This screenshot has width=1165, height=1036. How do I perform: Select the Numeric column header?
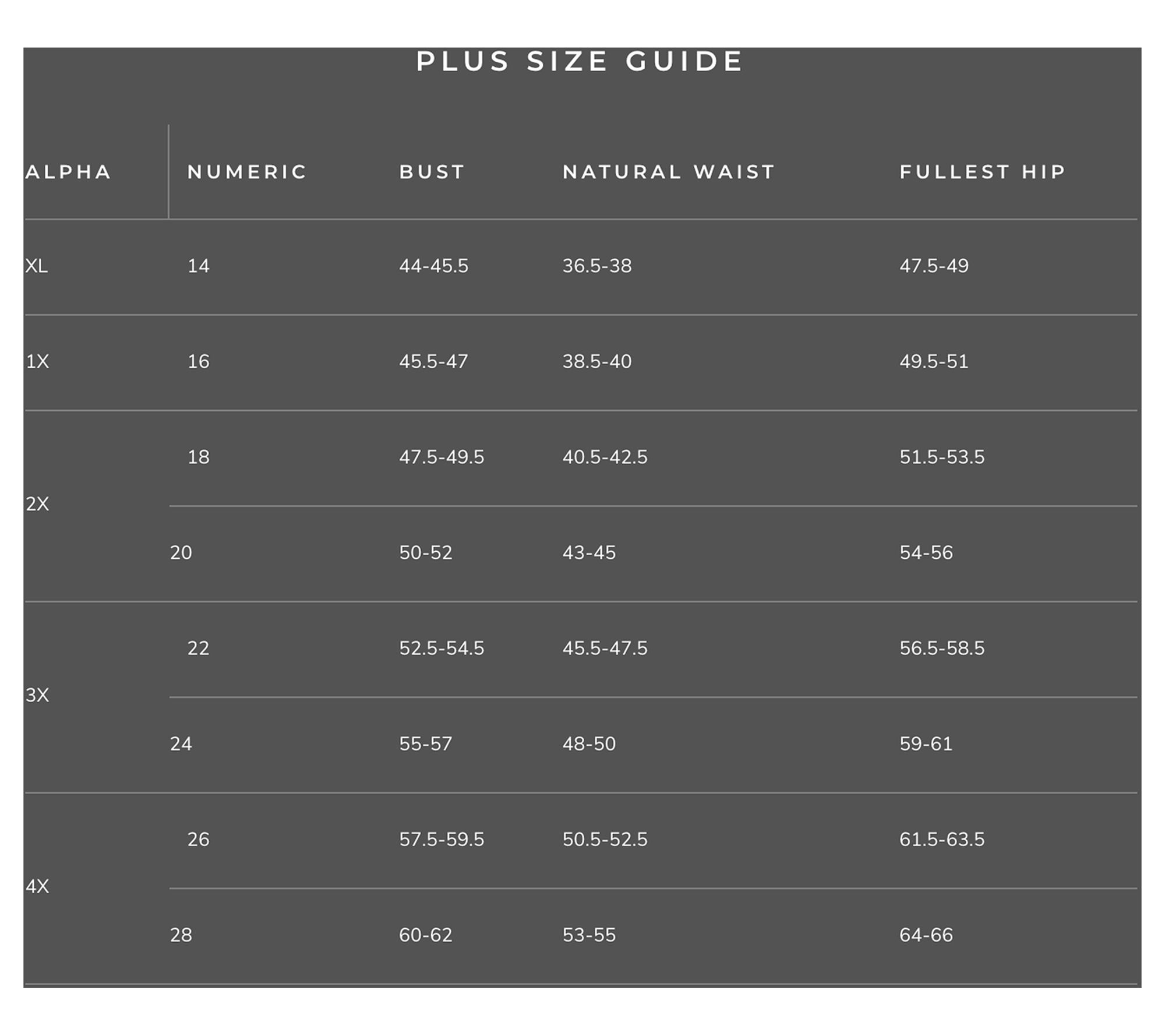(247, 172)
